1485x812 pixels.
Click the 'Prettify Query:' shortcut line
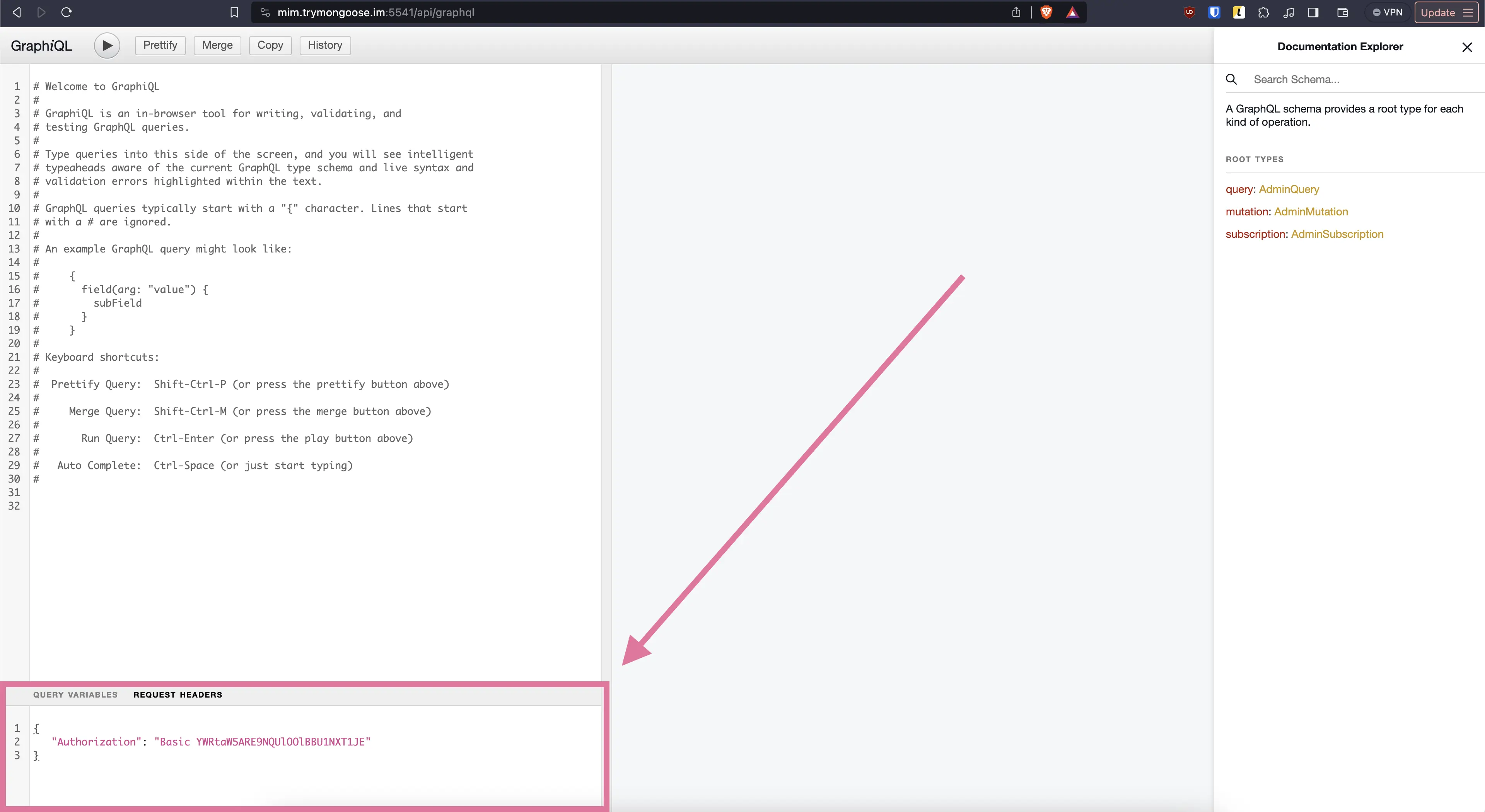(x=241, y=384)
